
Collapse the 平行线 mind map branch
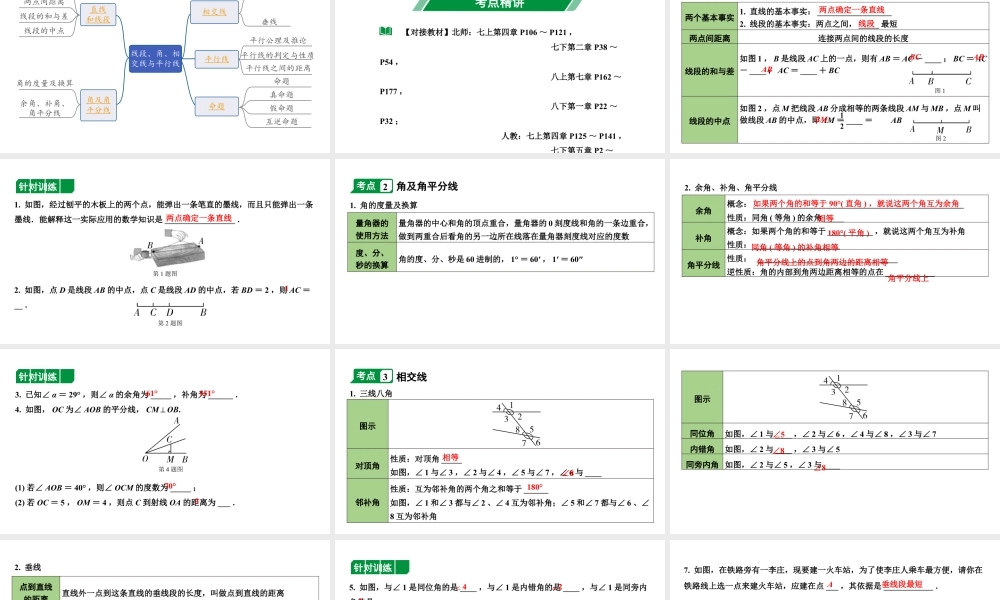[218, 59]
